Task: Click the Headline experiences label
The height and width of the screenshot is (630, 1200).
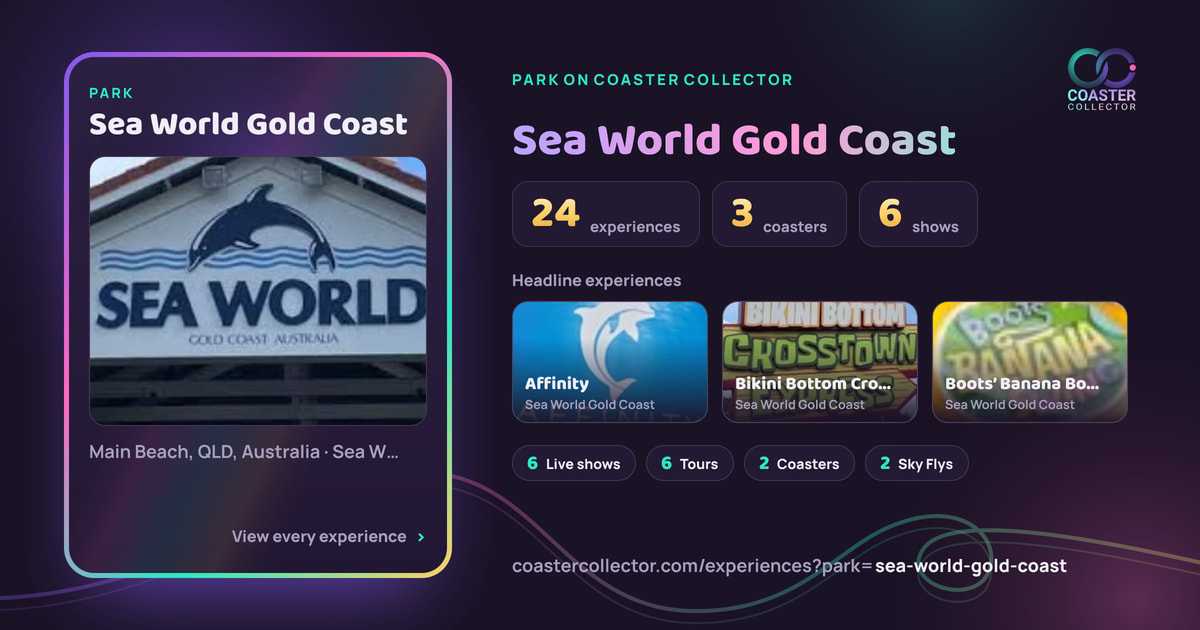Action: [x=596, y=280]
